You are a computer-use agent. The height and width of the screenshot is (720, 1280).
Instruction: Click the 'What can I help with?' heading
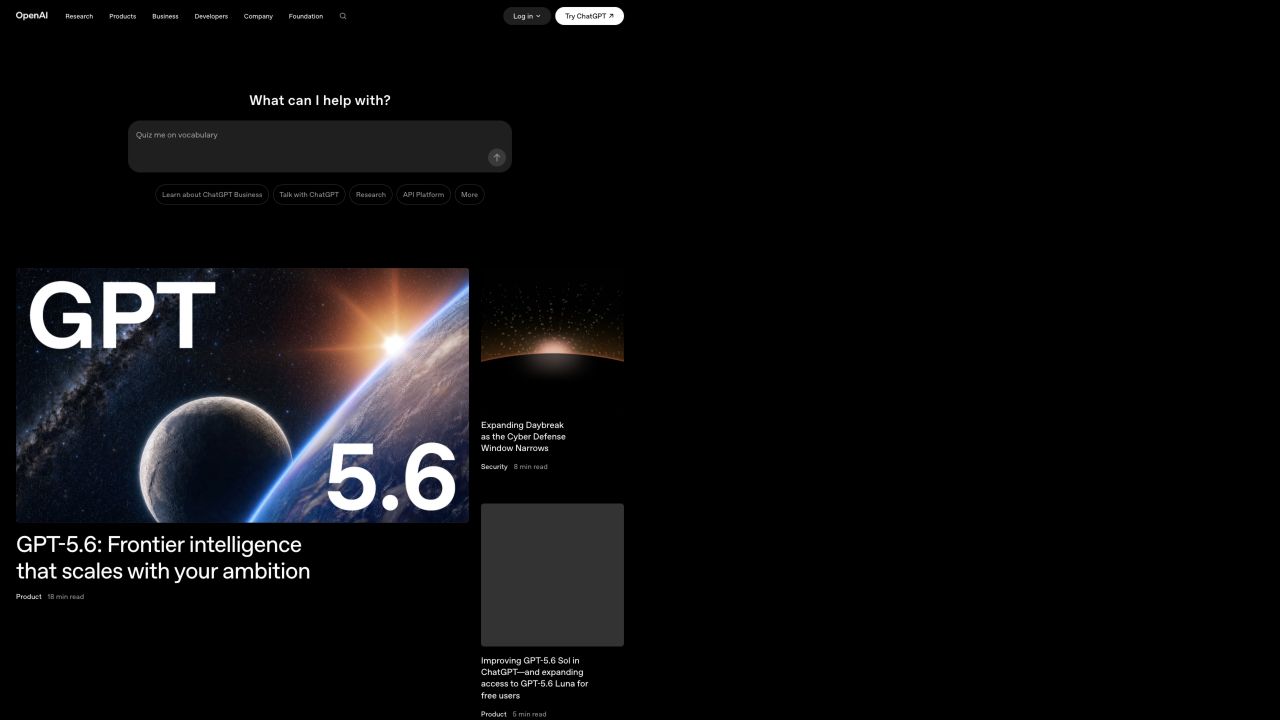pos(320,100)
